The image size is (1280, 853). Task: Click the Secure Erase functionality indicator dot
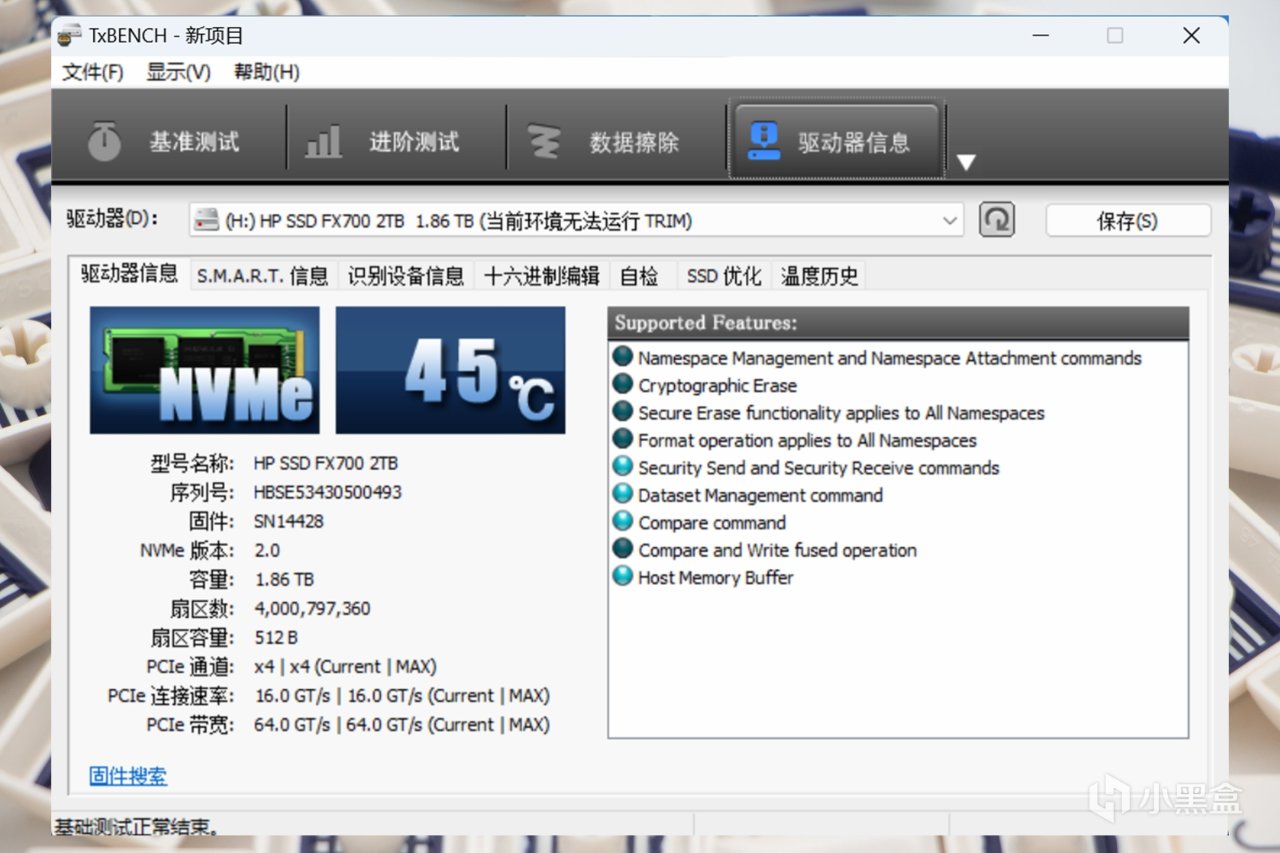[x=622, y=412]
